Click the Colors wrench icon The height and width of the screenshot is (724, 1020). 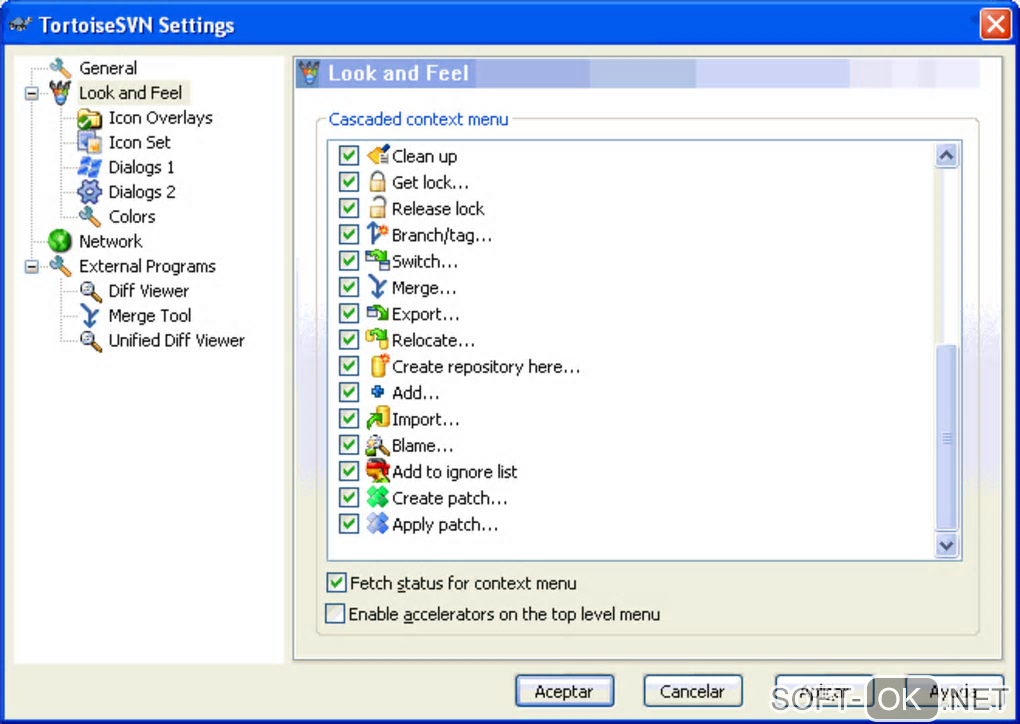pyautogui.click(x=89, y=217)
